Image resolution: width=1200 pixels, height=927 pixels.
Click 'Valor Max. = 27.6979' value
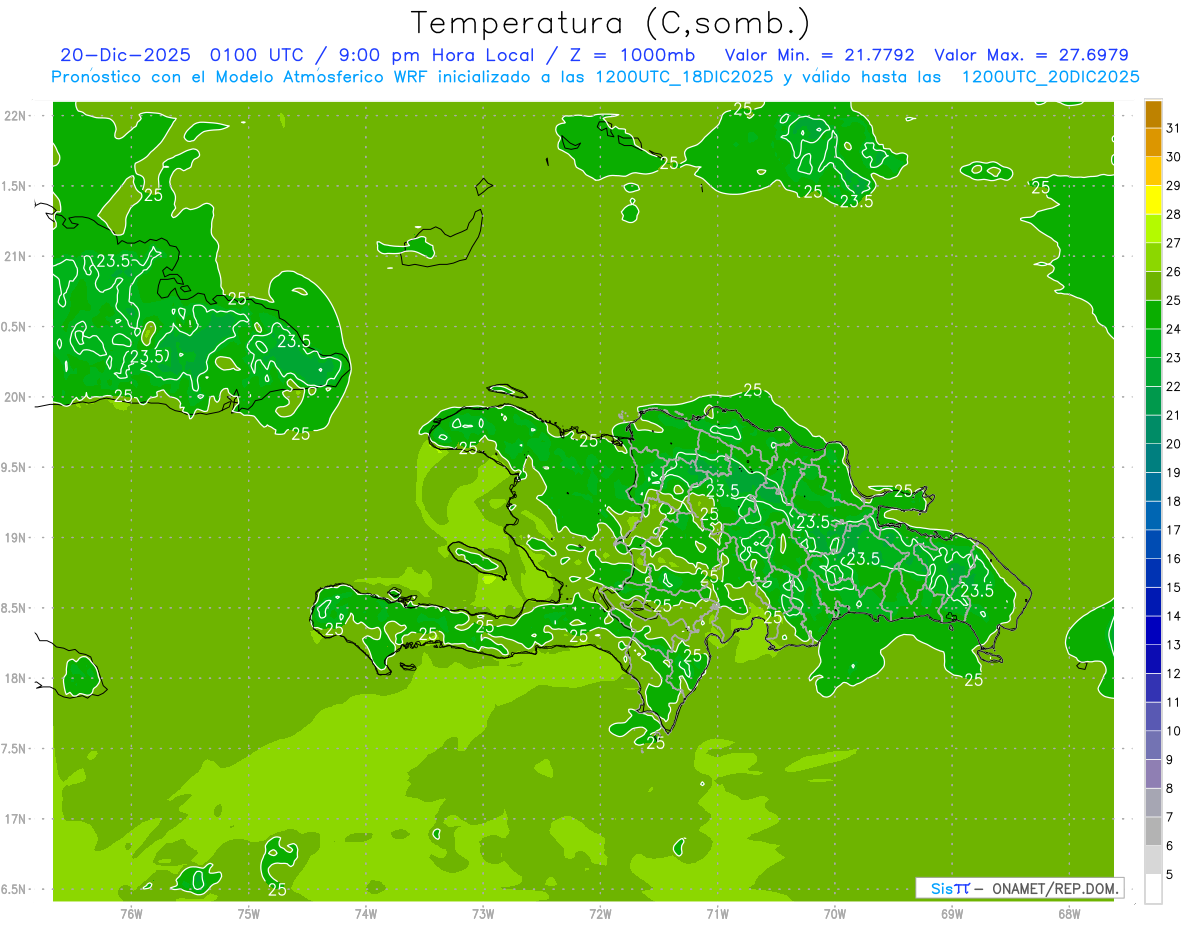pyautogui.click(x=1032, y=55)
